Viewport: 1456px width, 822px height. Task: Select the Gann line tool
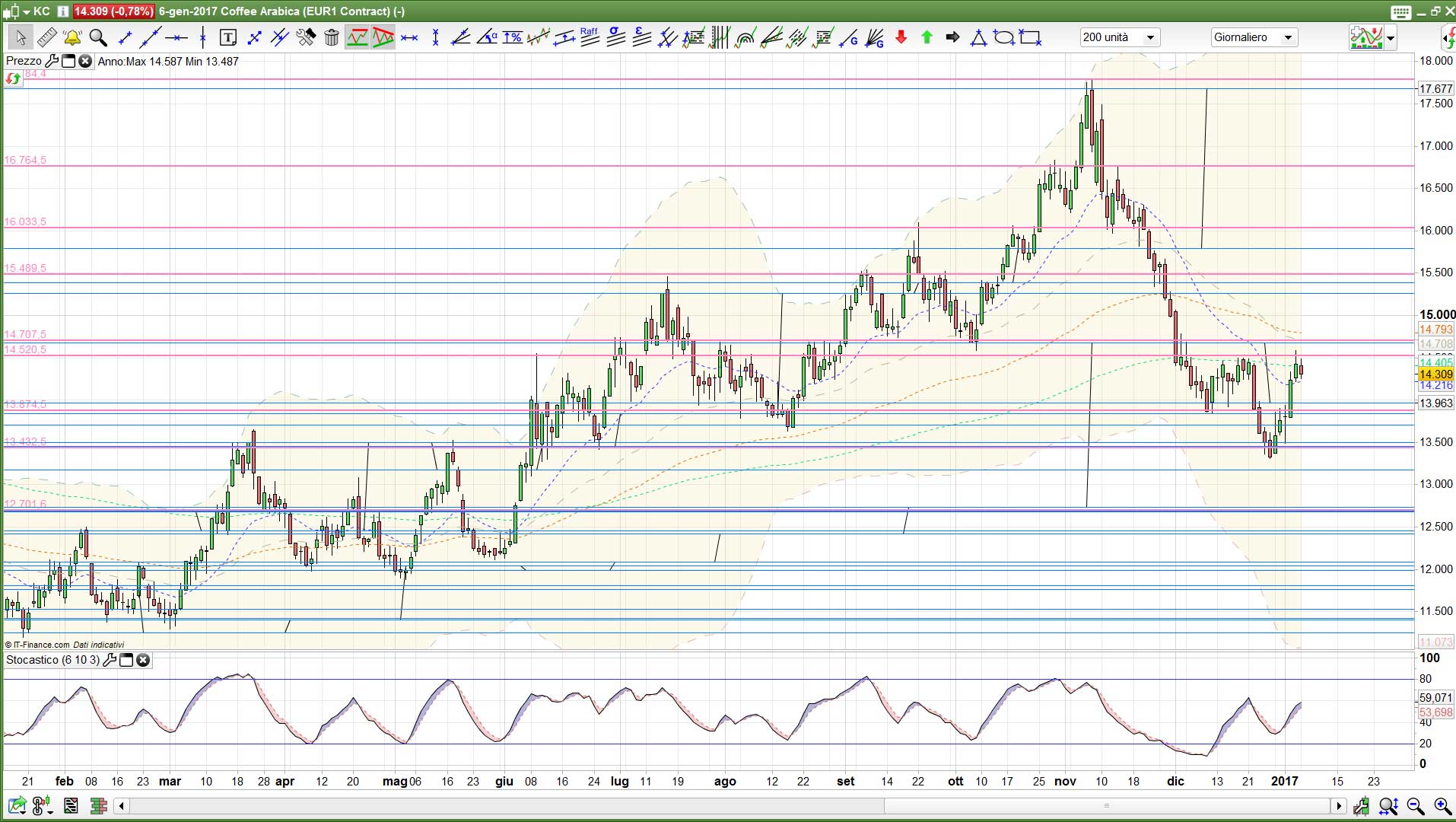(x=849, y=37)
